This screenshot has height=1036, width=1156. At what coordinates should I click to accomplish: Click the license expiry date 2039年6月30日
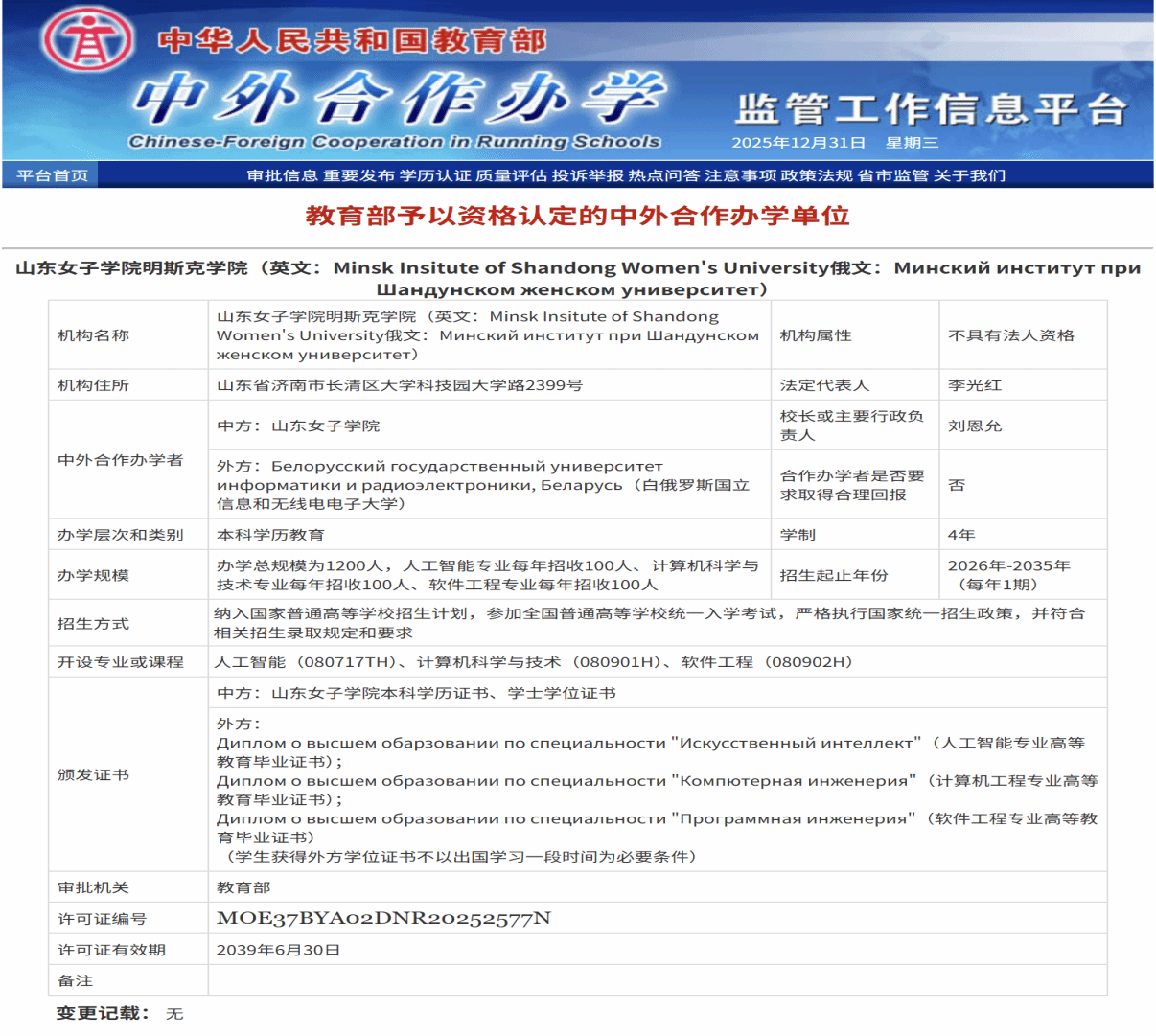click(x=279, y=950)
